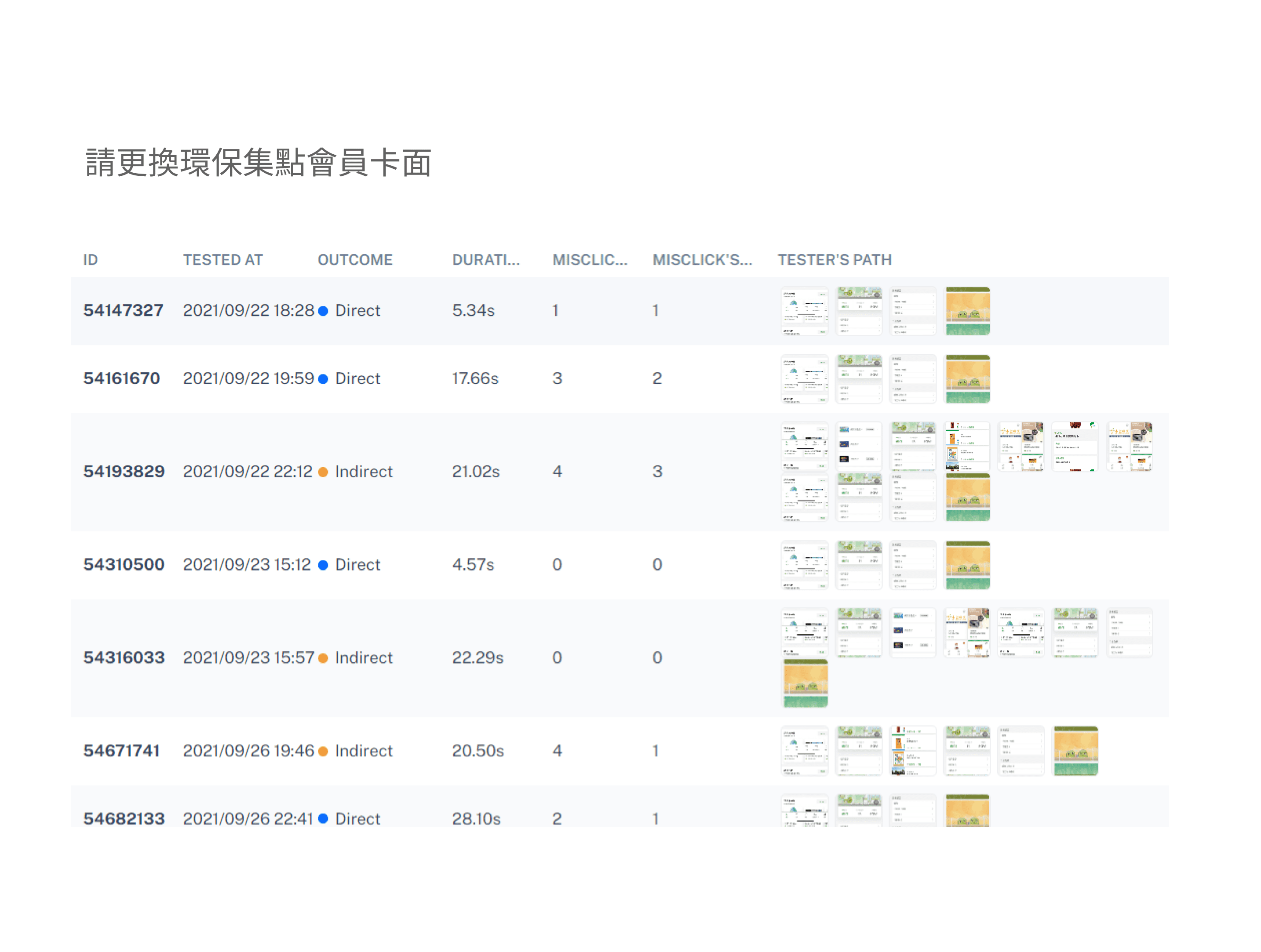The image size is (1261, 952).
Task: Open orange card thumbnail in row 54147327
Action: 967,311
